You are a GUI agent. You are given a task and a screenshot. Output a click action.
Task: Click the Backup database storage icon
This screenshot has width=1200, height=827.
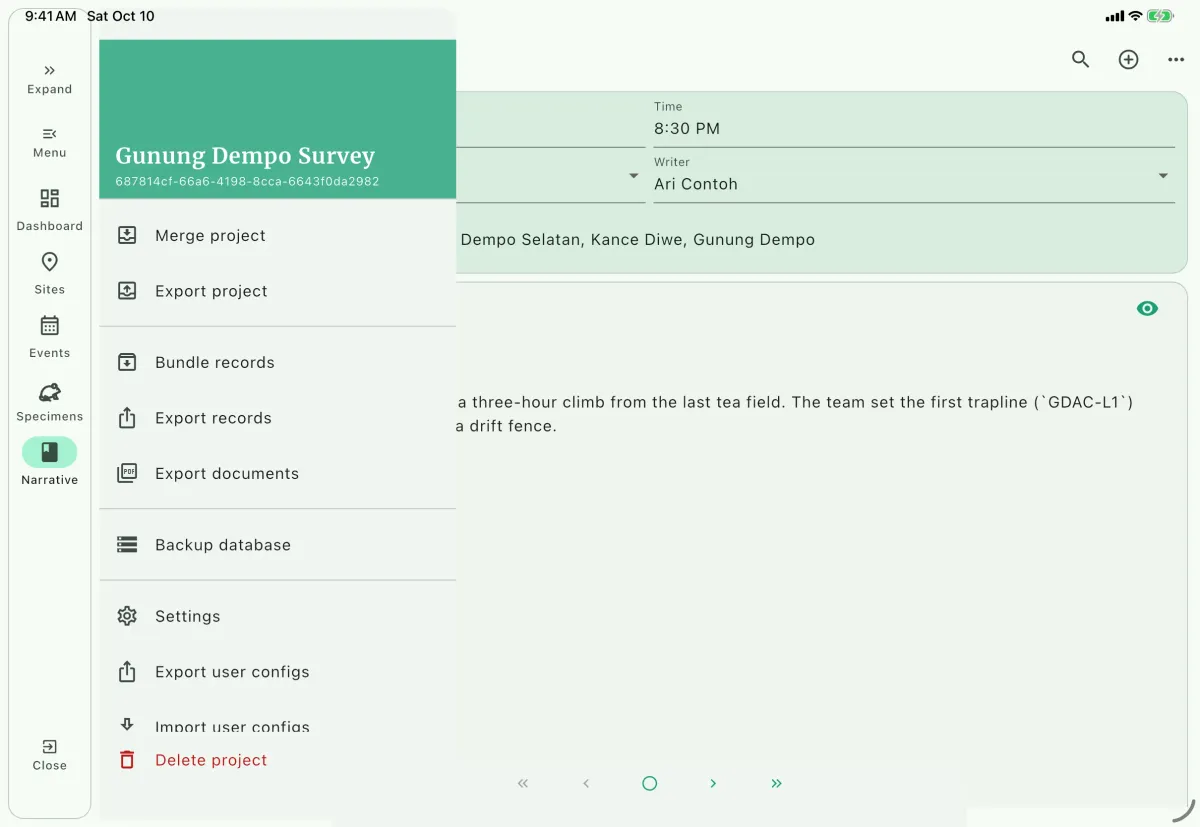tap(127, 545)
